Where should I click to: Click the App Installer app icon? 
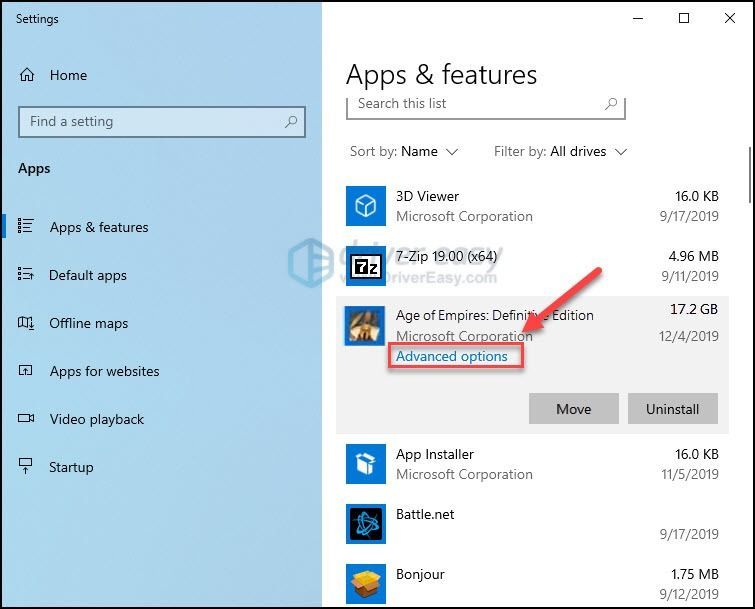[365, 464]
